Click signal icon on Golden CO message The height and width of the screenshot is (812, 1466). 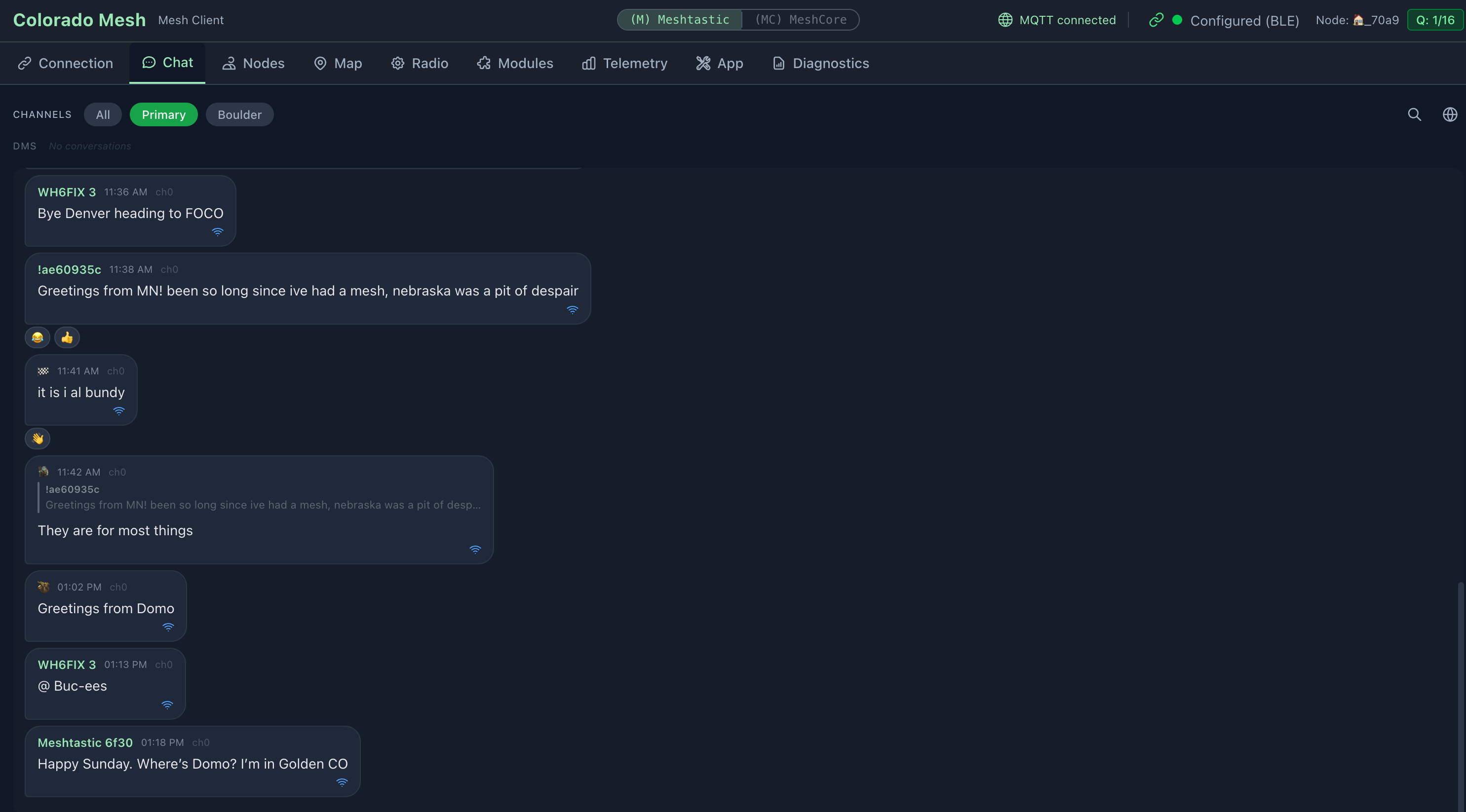click(342, 782)
